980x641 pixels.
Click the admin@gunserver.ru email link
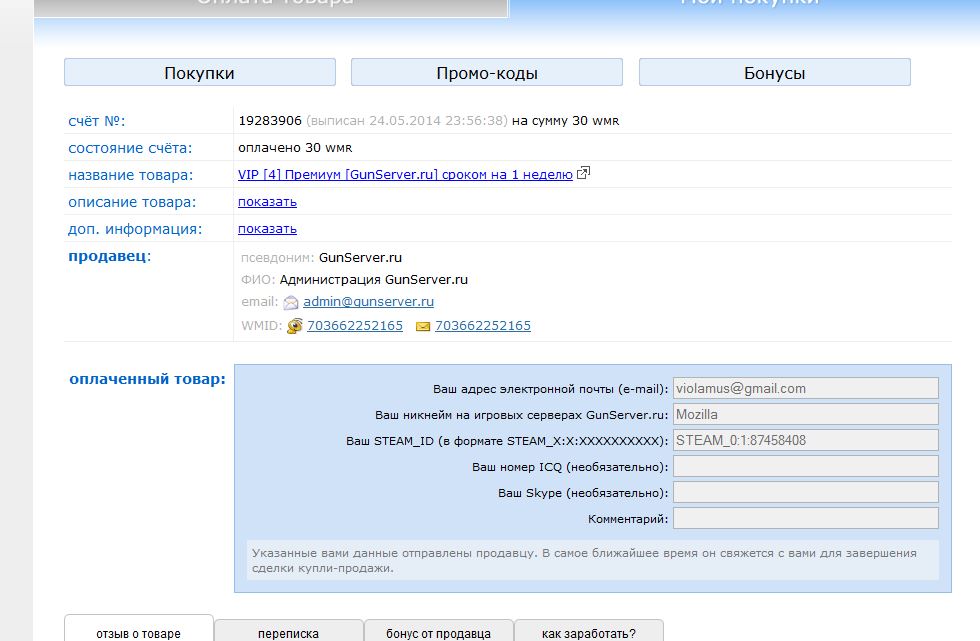(x=368, y=301)
